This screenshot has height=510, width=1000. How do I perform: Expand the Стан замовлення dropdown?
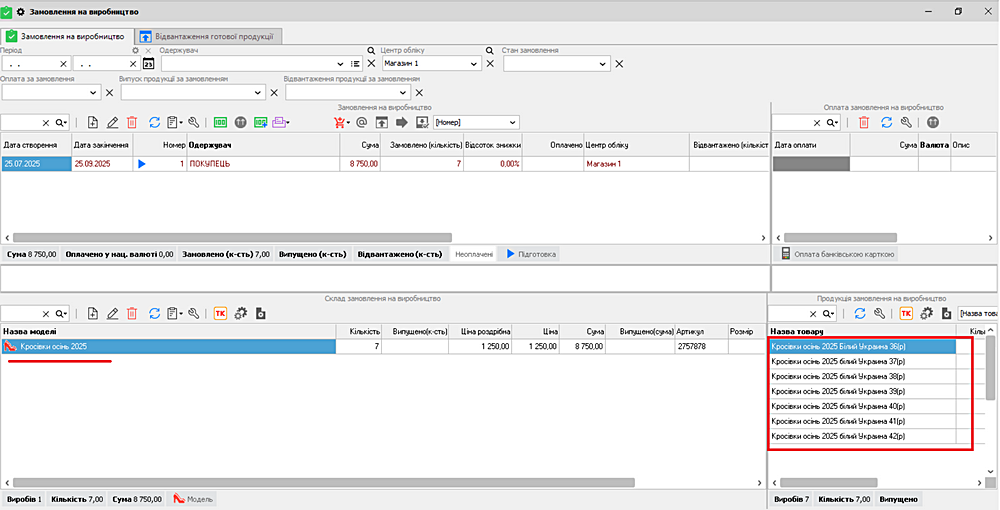click(x=602, y=64)
